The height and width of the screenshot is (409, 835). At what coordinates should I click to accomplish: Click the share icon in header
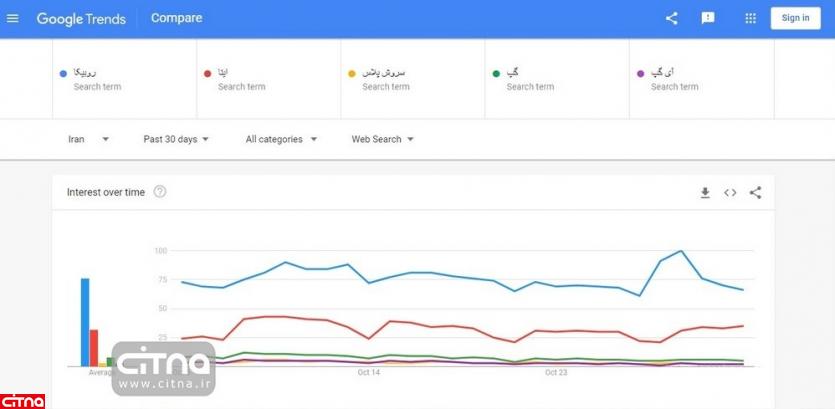[x=671, y=18]
